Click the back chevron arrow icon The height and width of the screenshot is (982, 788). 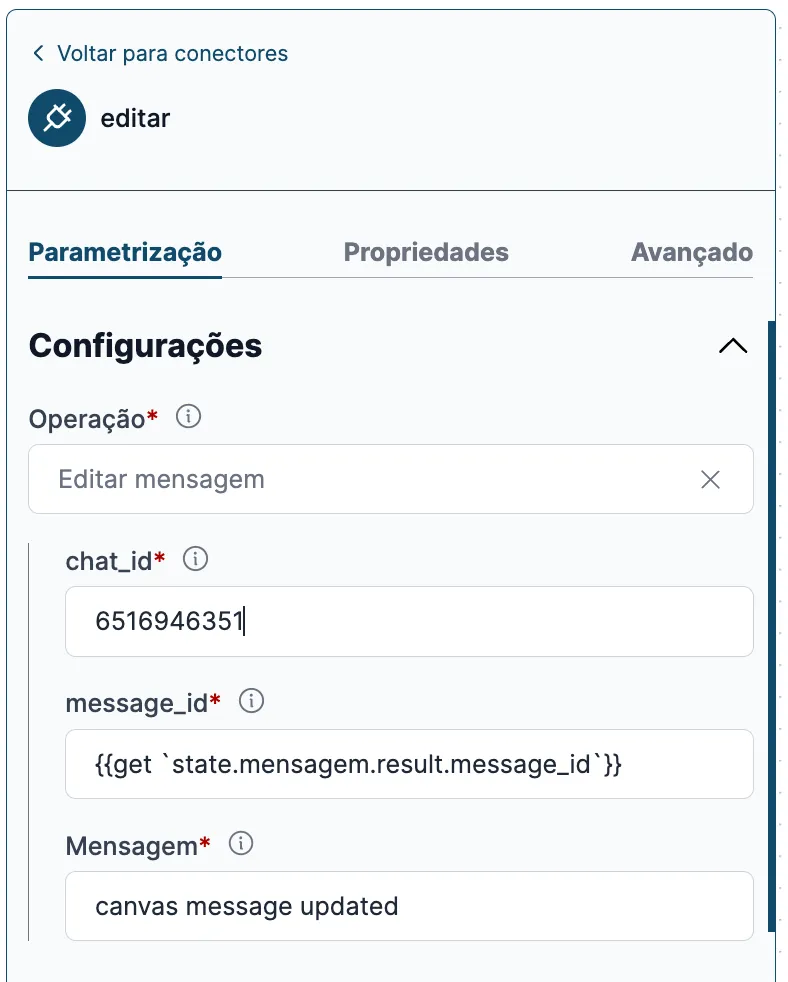pos(38,53)
